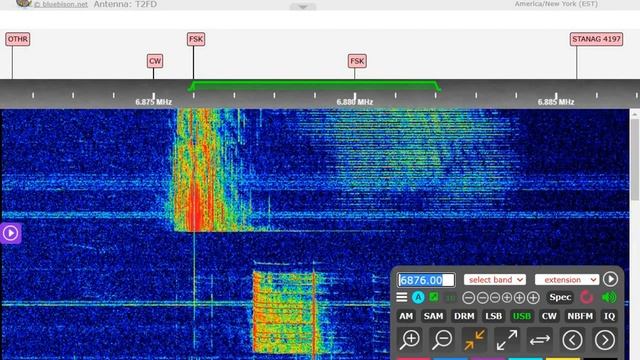Viewport: 640px width, 360px height.
Task: Select SAM demodulation mode
Action: click(433, 316)
